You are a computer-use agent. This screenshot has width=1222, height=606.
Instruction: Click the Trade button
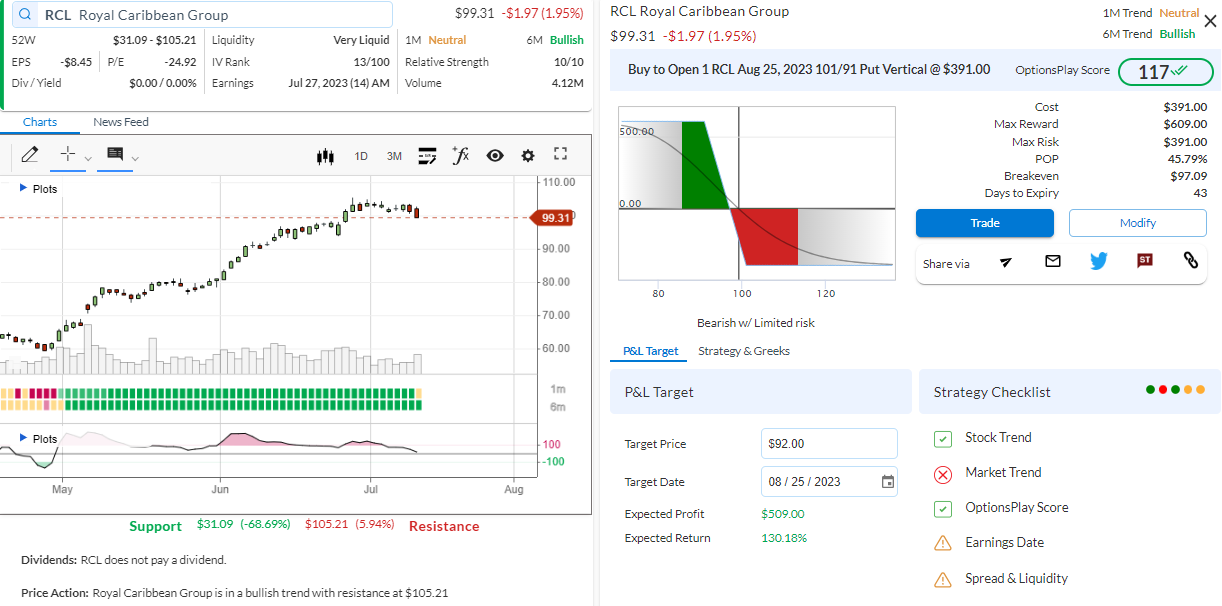click(985, 223)
